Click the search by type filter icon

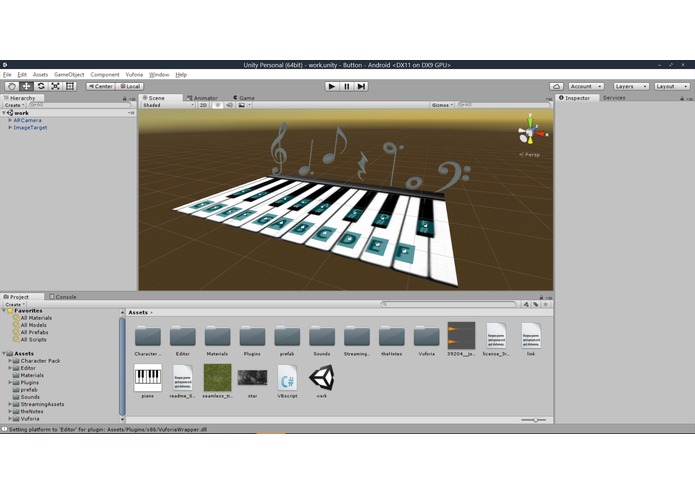[526, 304]
